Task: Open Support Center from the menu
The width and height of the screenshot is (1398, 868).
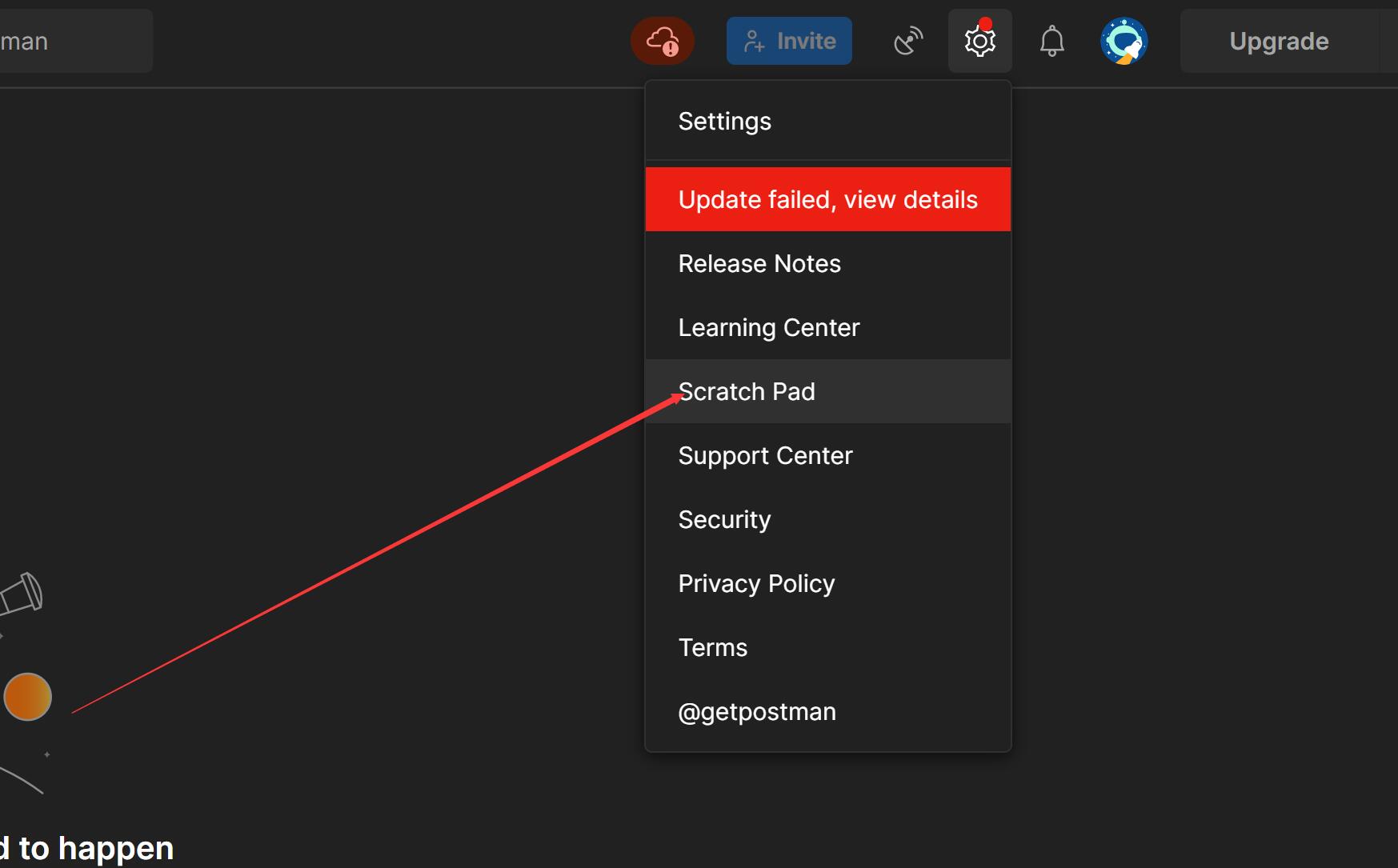Action: pyautogui.click(x=765, y=456)
